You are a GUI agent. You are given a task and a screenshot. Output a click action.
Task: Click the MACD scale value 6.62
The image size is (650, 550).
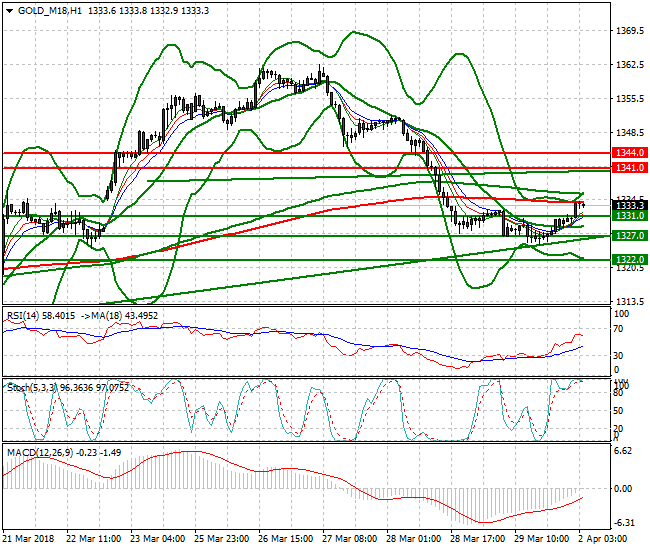click(x=623, y=451)
